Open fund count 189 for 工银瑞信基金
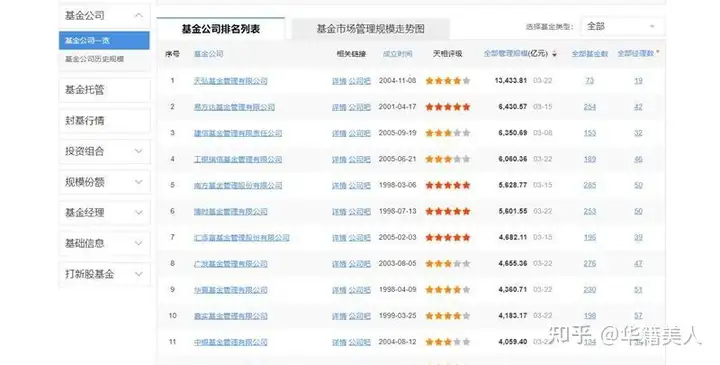 (590, 159)
